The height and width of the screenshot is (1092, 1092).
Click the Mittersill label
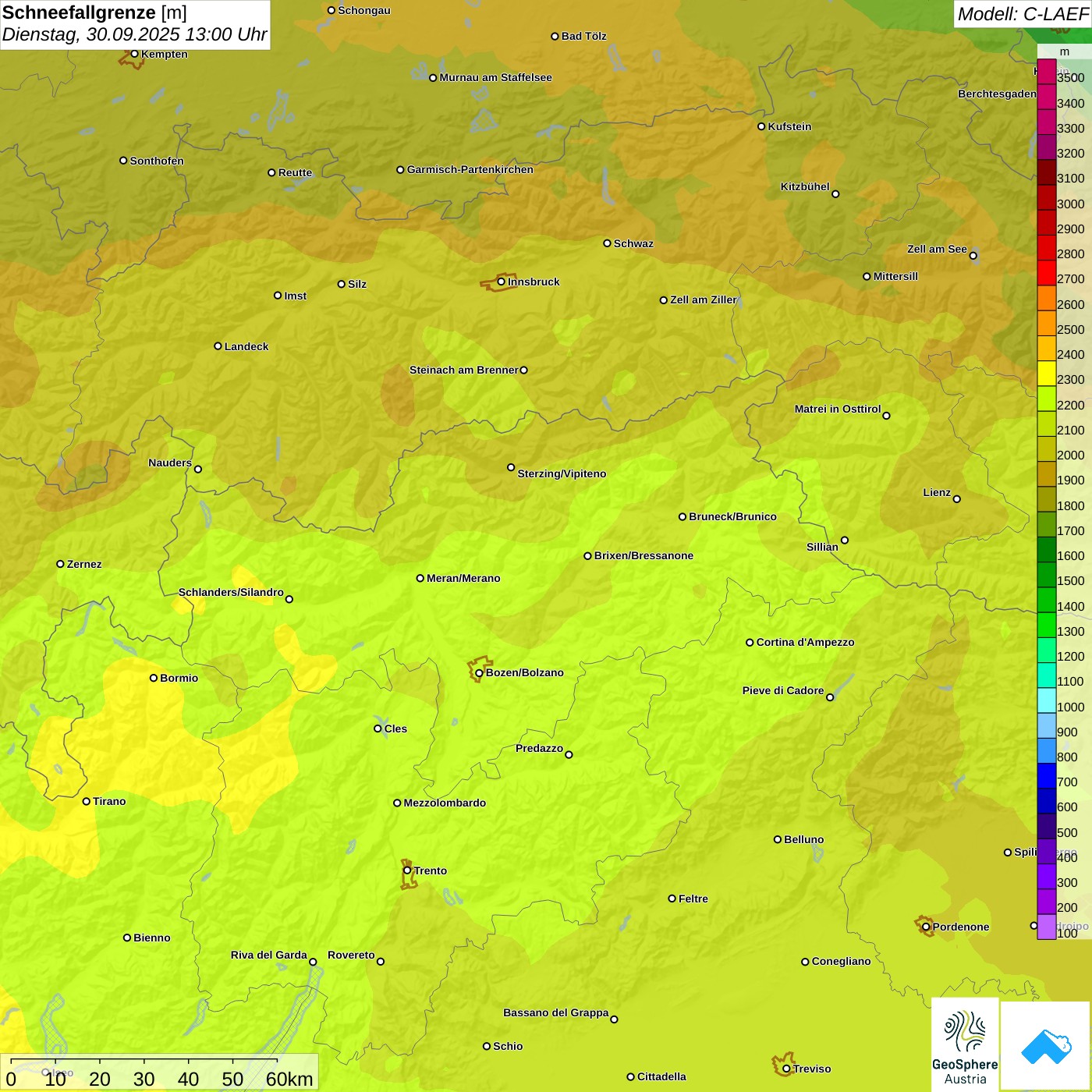point(895,276)
